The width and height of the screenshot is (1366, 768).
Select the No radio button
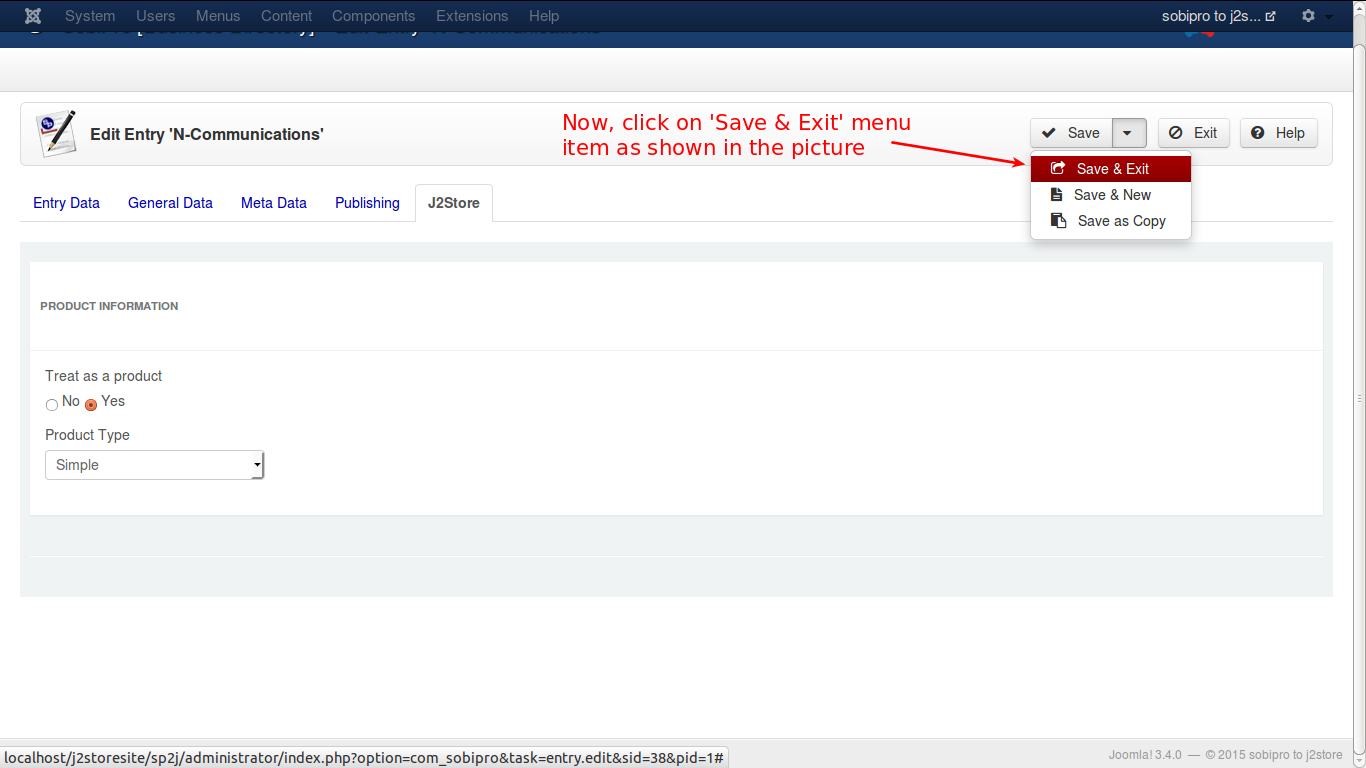tap(52, 404)
